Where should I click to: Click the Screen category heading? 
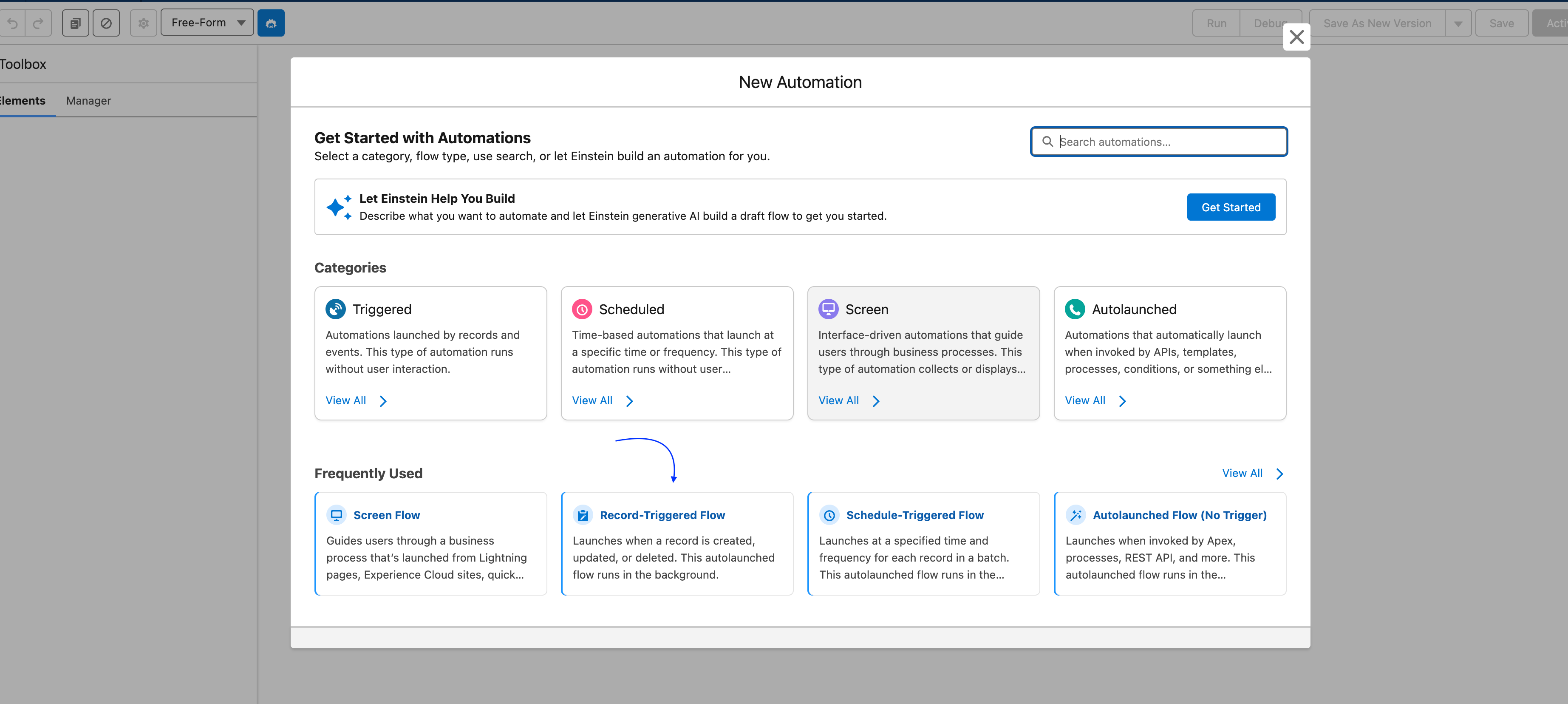(x=867, y=309)
